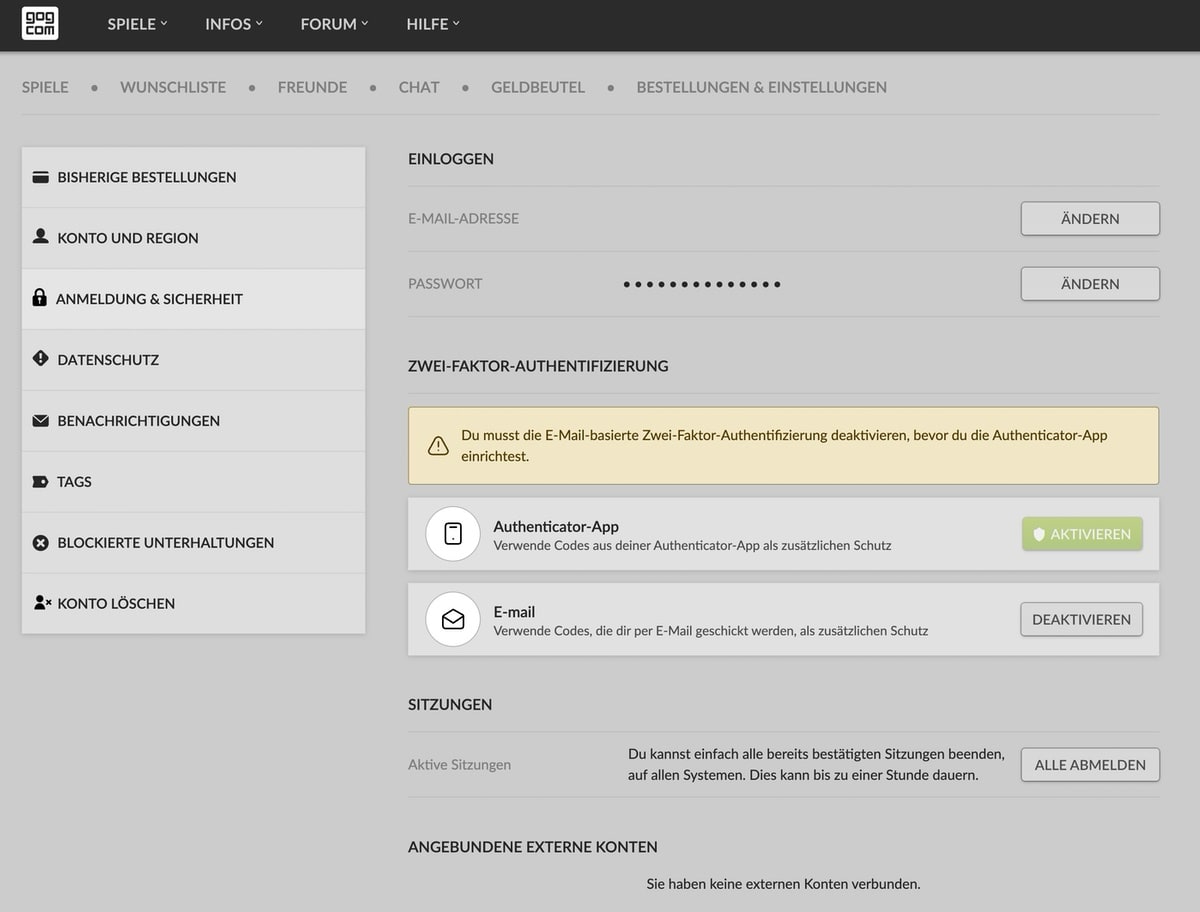Expand the Spiele dropdown menu

[x=137, y=24]
